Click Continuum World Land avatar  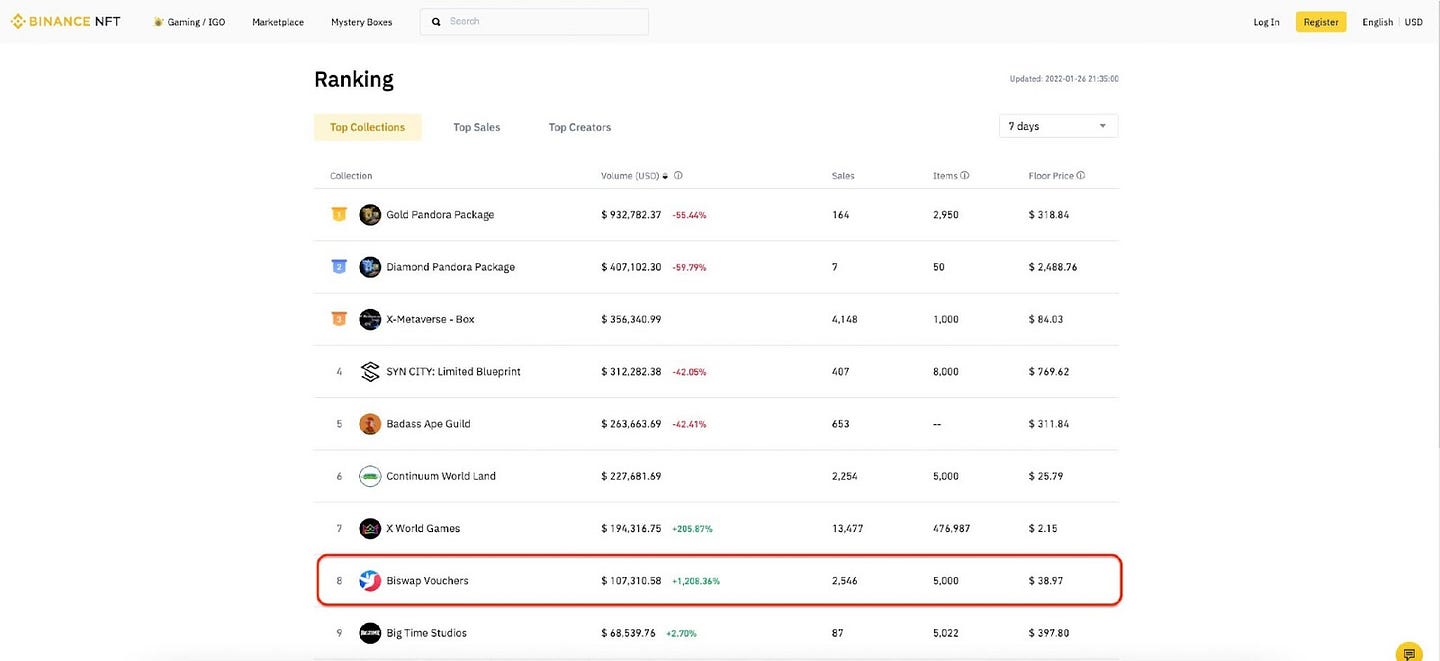click(x=370, y=476)
